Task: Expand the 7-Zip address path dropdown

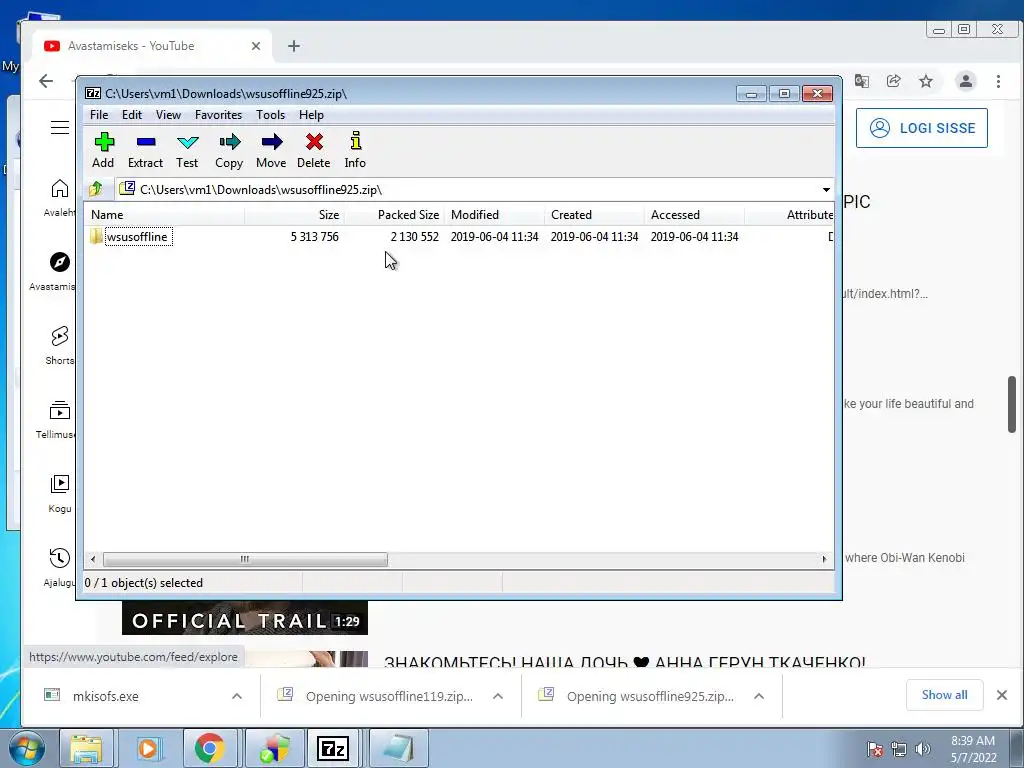Action: click(826, 189)
